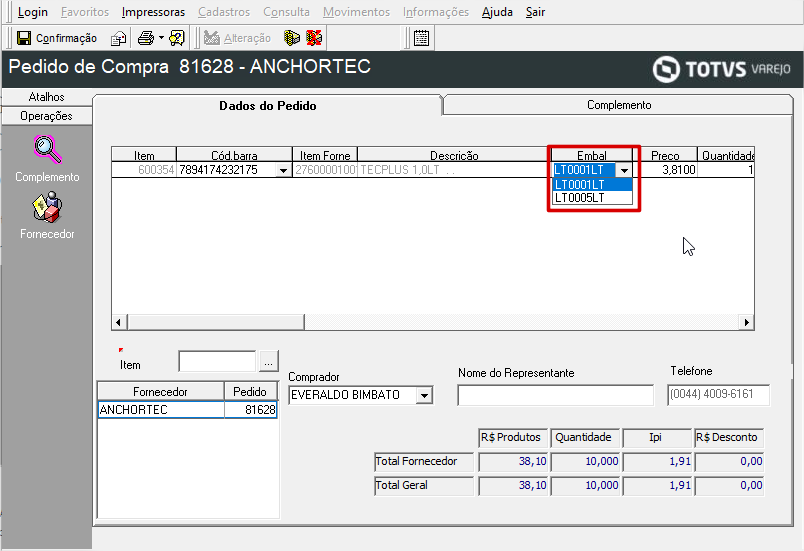
Task: Click Total Fornecedor R$ Produtos value 38,10
Action: click(x=513, y=462)
